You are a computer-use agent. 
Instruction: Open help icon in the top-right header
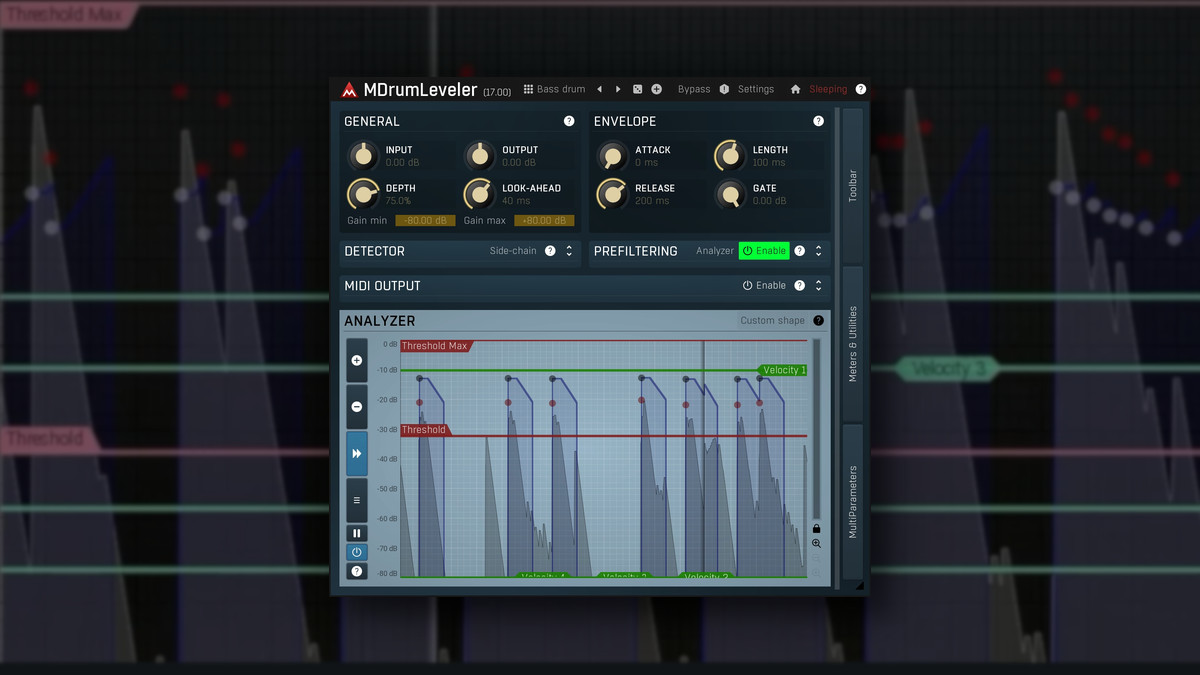(x=861, y=89)
